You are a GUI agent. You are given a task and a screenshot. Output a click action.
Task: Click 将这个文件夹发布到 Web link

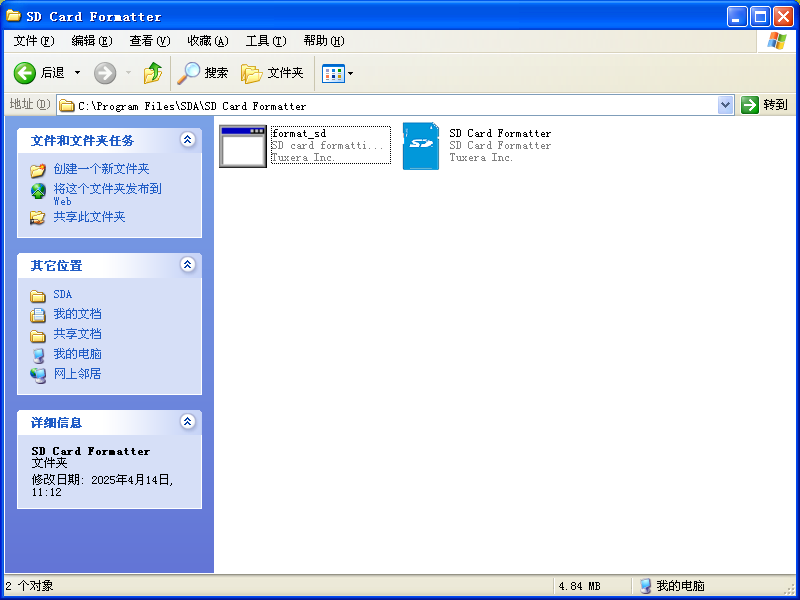pyautogui.click(x=107, y=194)
